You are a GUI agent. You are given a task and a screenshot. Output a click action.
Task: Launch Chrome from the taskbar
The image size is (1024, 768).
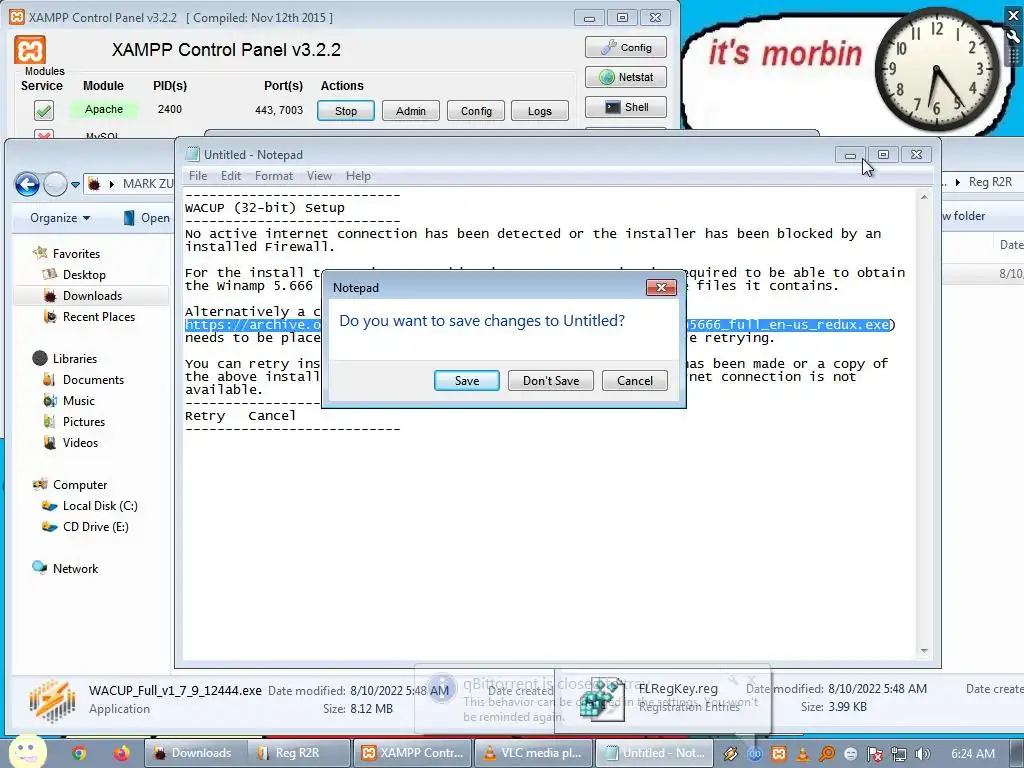pos(79,753)
